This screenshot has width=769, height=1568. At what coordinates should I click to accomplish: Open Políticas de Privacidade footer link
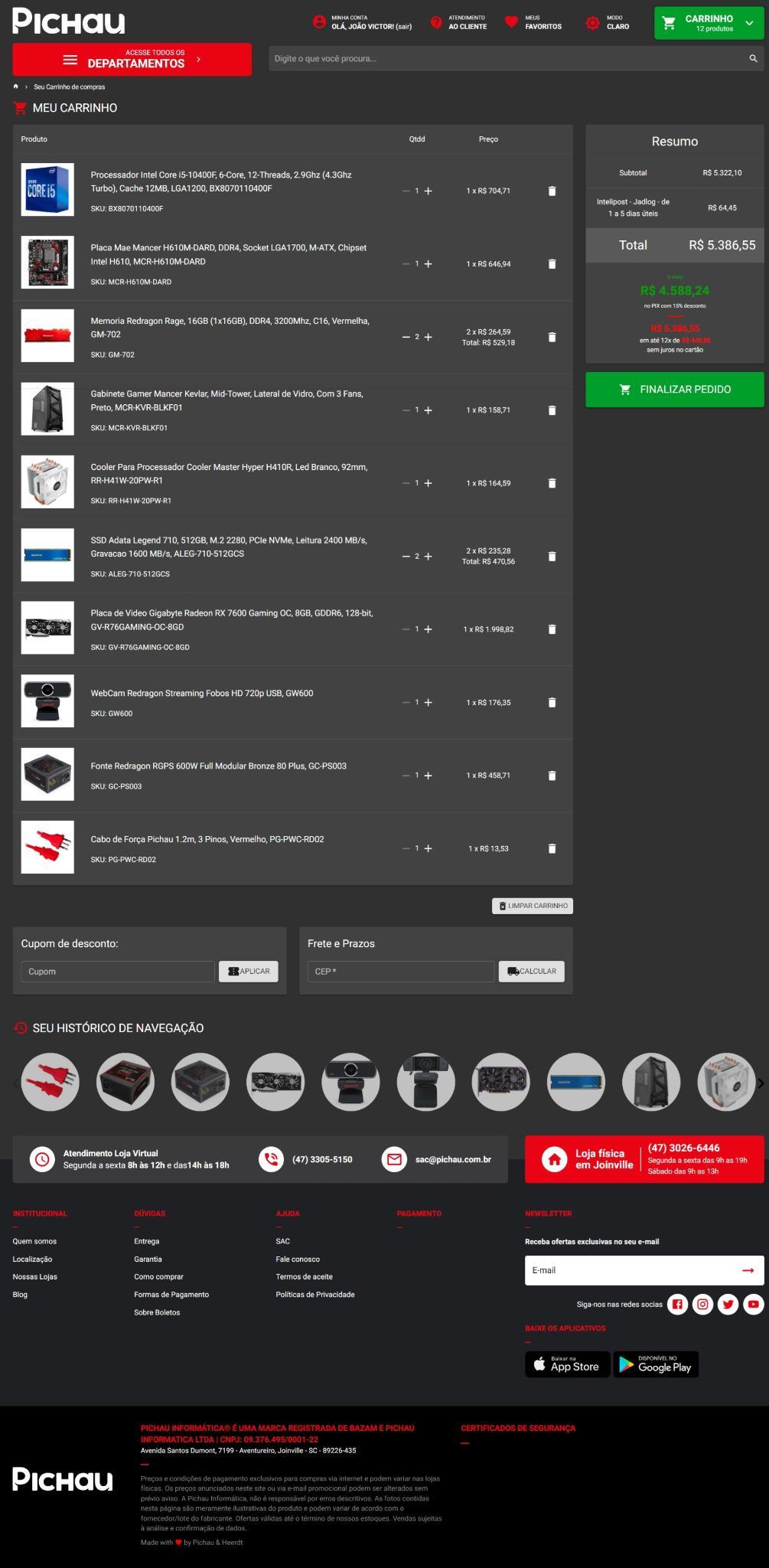[315, 1295]
